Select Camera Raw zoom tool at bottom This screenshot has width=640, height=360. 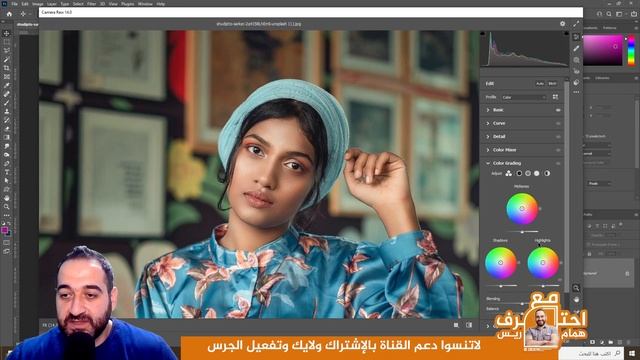coord(576,288)
